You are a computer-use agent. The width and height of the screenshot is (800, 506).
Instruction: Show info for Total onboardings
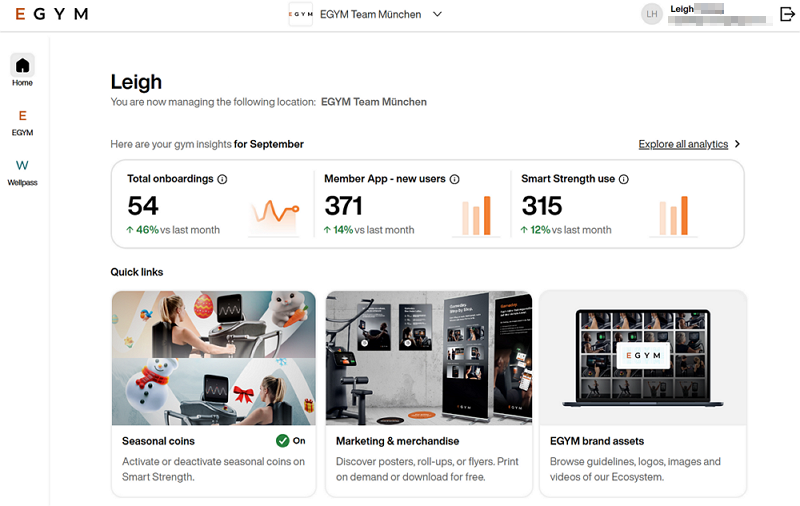222,180
